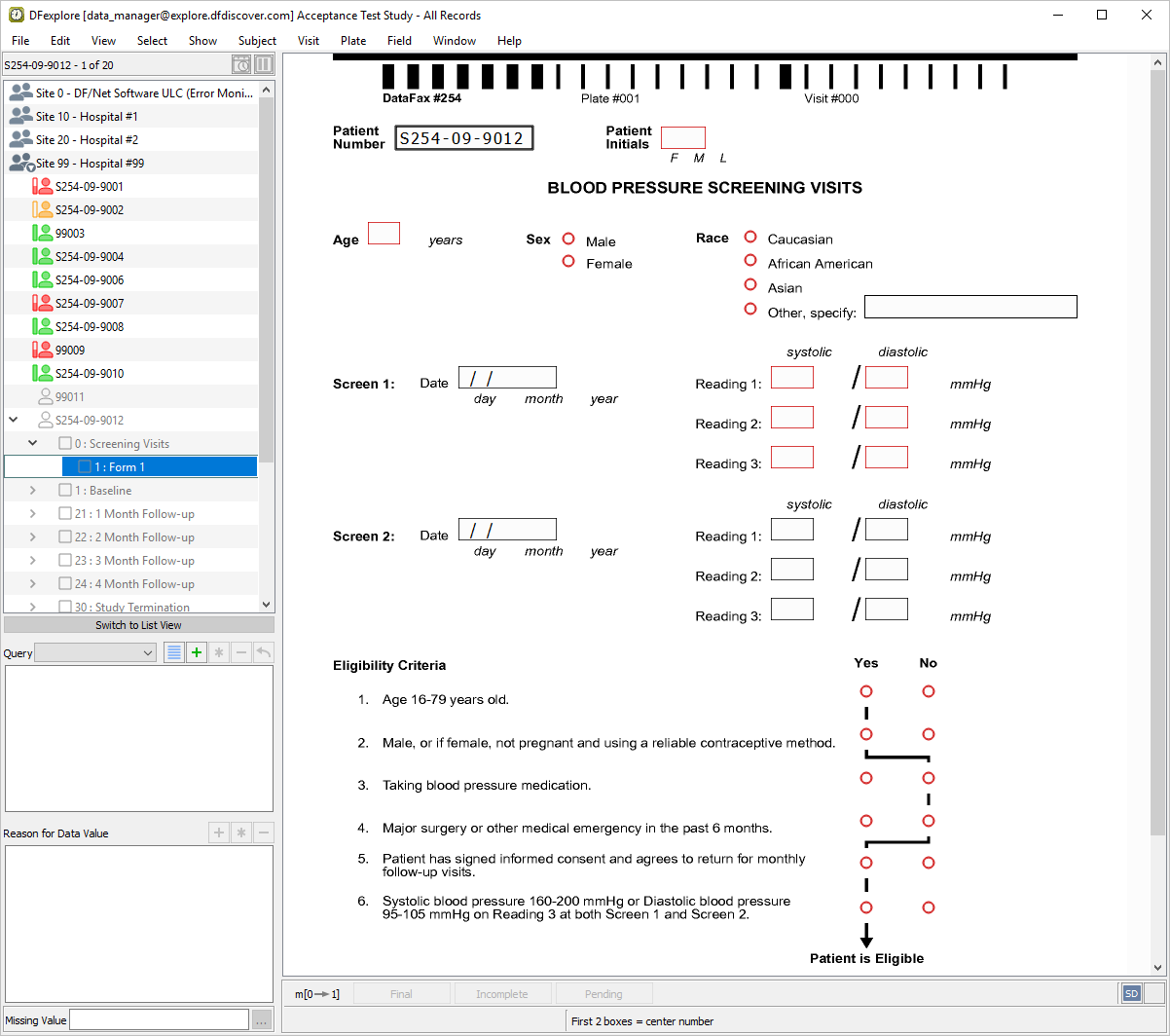The width and height of the screenshot is (1170, 1036).
Task: Click the ellipsis button beside Missing Value
Action: 261,1020
